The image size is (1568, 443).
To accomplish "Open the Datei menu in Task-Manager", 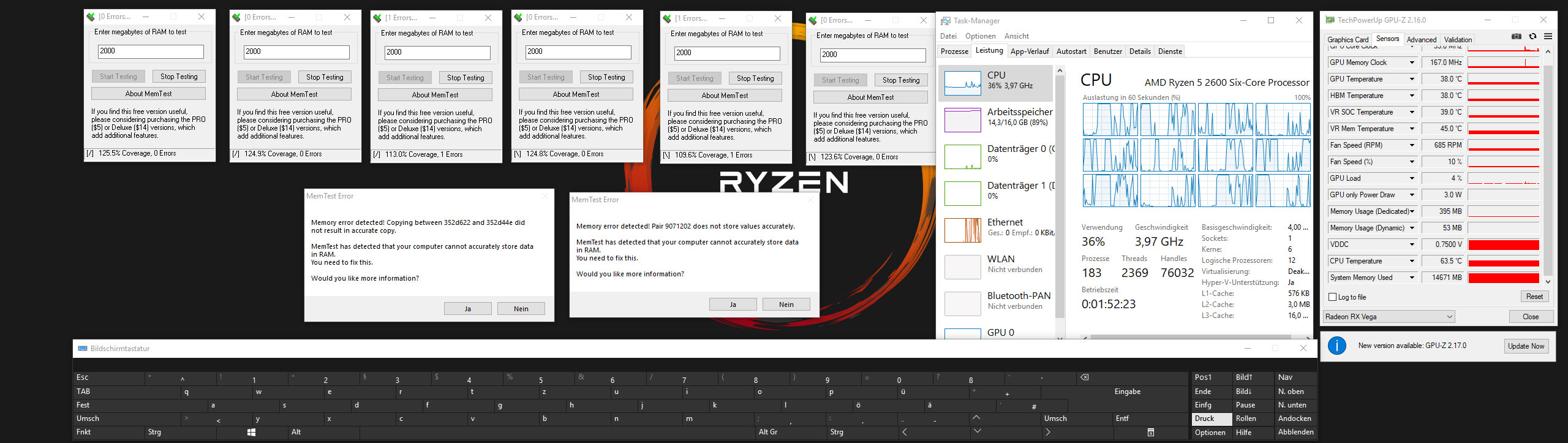I will click(x=948, y=36).
